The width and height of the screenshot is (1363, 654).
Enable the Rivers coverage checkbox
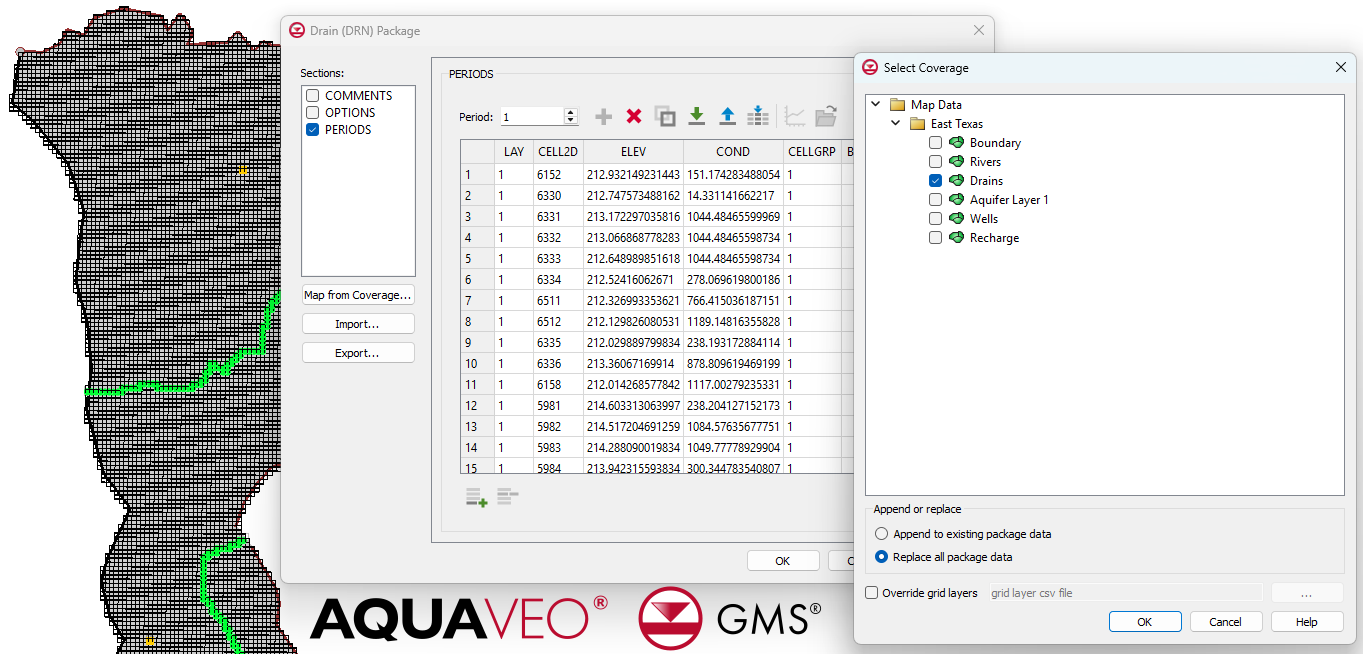click(x=935, y=162)
